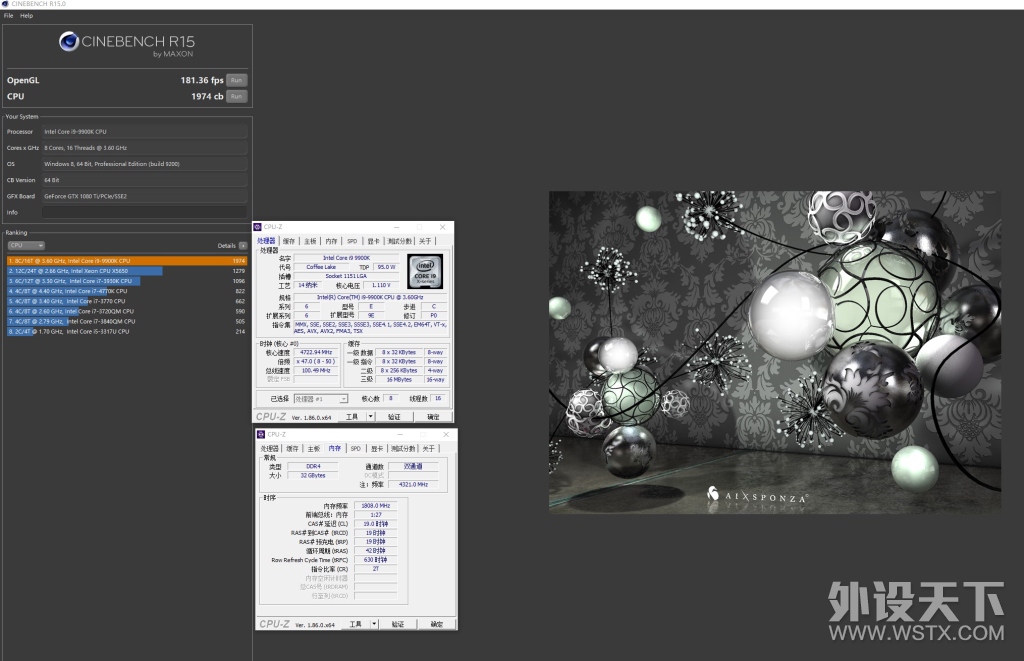Select ranking row Intel Core i7-3770 CPU
Image resolution: width=1024 pixels, height=661 pixels.
pos(127,301)
